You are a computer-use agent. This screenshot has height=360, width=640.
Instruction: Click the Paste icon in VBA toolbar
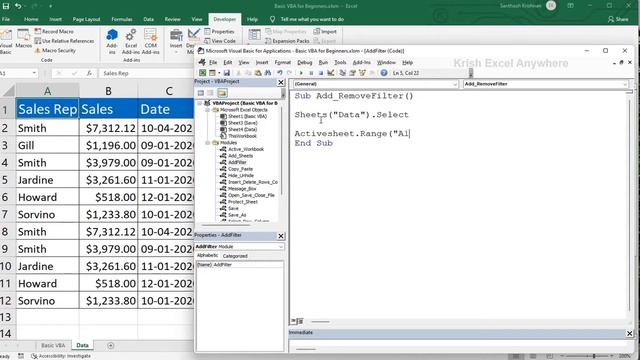pyautogui.click(x=258, y=73)
